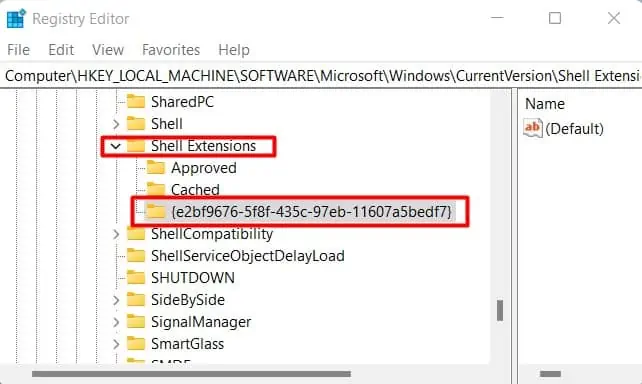Image resolution: width=642 pixels, height=384 pixels.
Task: Click the registry path address bar
Action: (321, 76)
